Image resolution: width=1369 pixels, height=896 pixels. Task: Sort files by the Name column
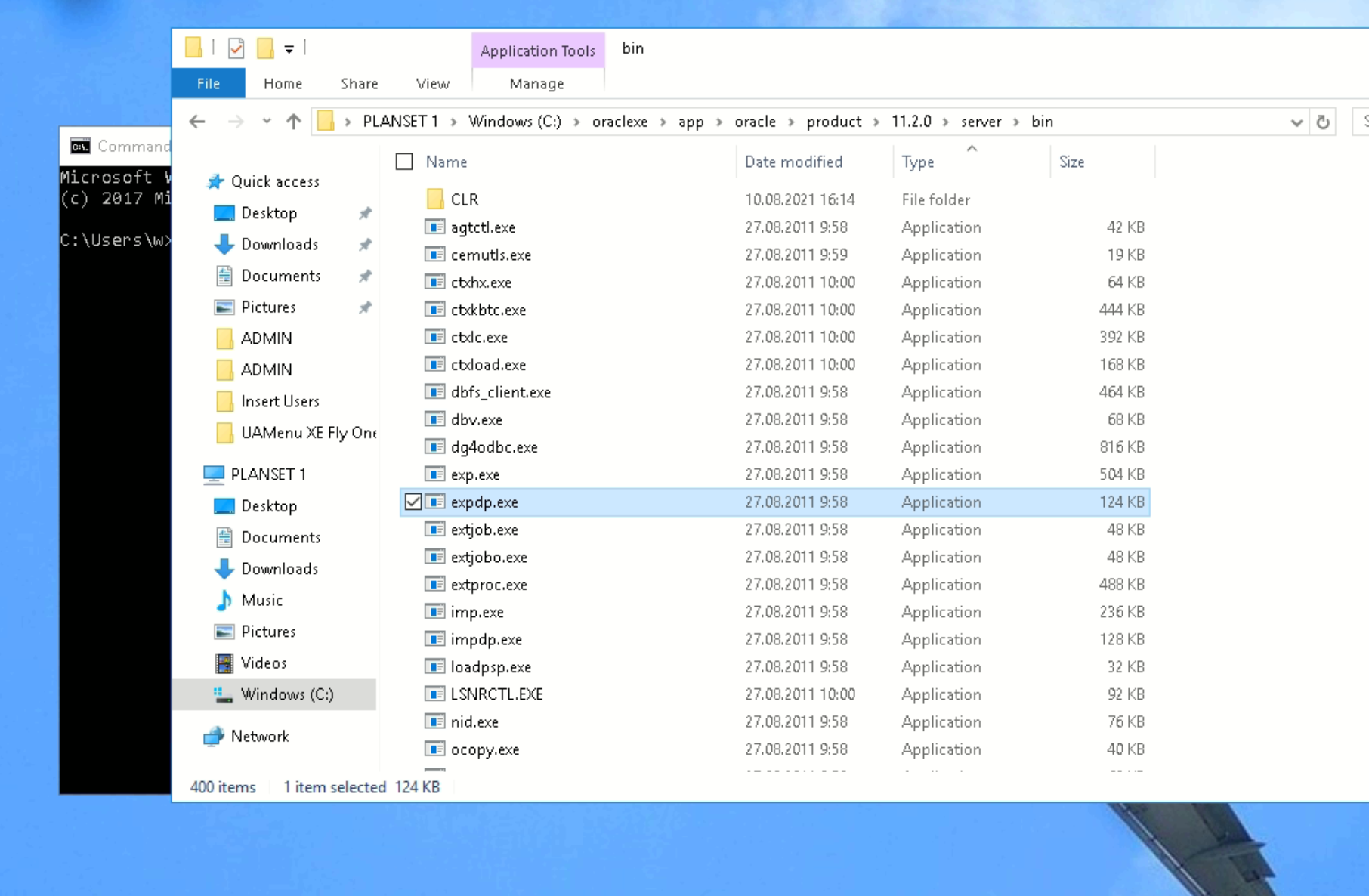pyautogui.click(x=447, y=162)
